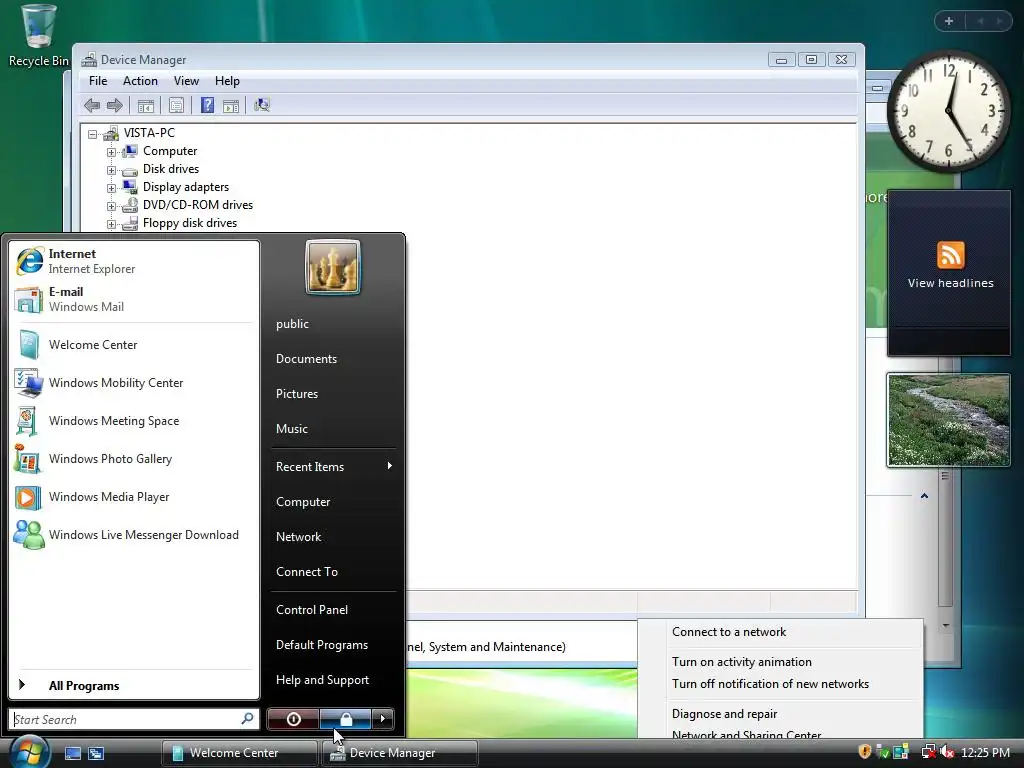Start Windows Media Player
Viewport: 1024px width, 768px height.
[134, 497]
